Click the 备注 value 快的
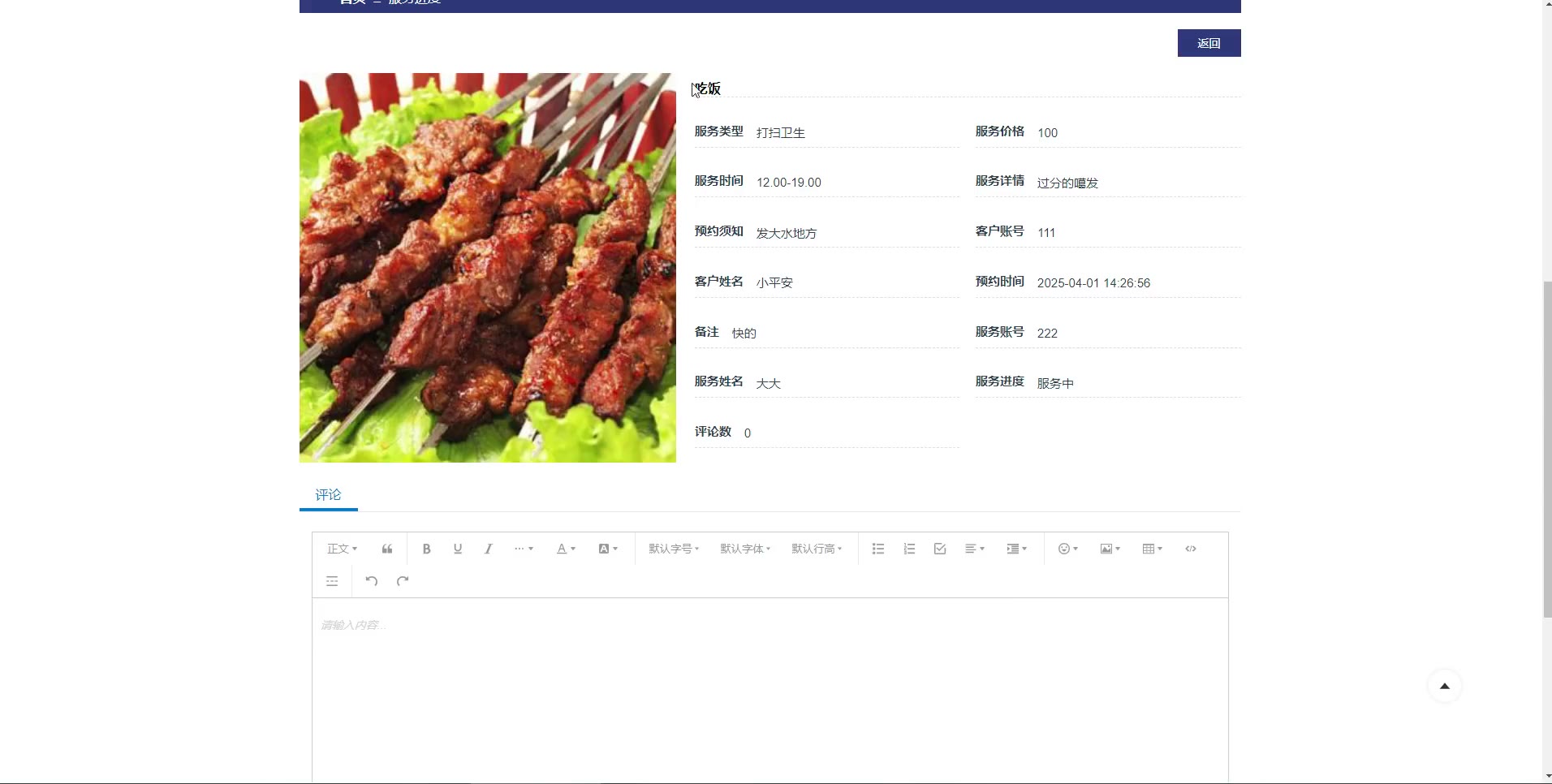 click(x=744, y=333)
